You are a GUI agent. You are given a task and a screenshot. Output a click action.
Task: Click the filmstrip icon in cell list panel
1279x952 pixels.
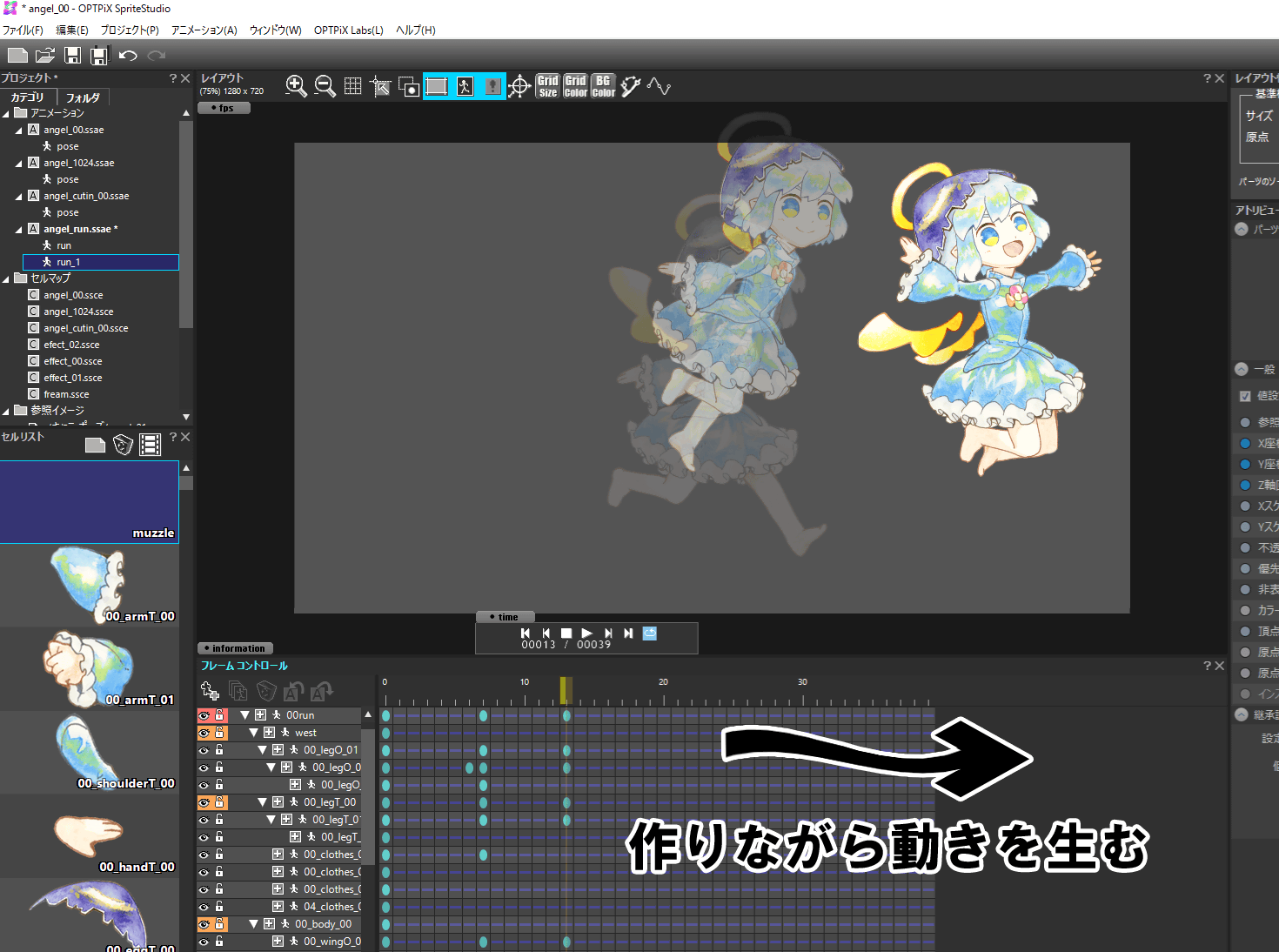(150, 445)
